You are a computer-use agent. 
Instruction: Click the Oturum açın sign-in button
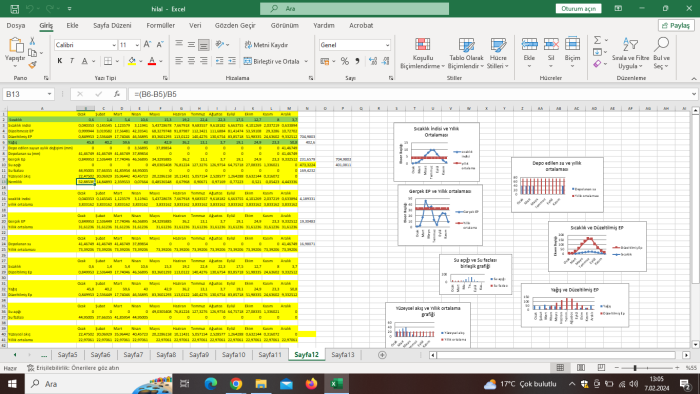click(x=578, y=8)
